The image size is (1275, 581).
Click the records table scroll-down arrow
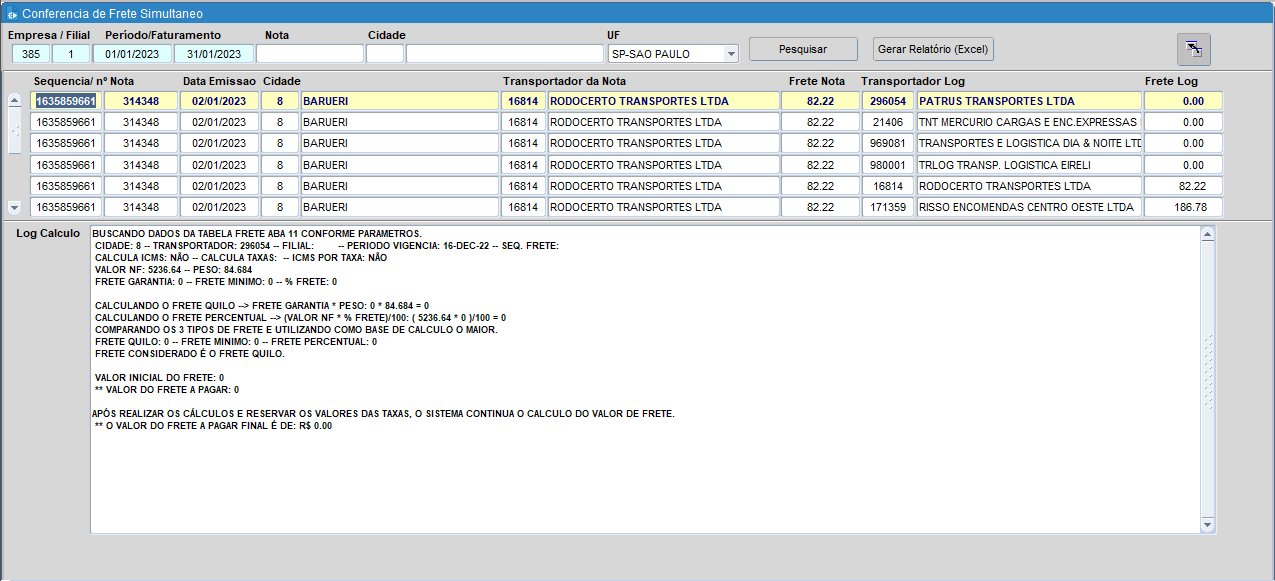[x=14, y=207]
